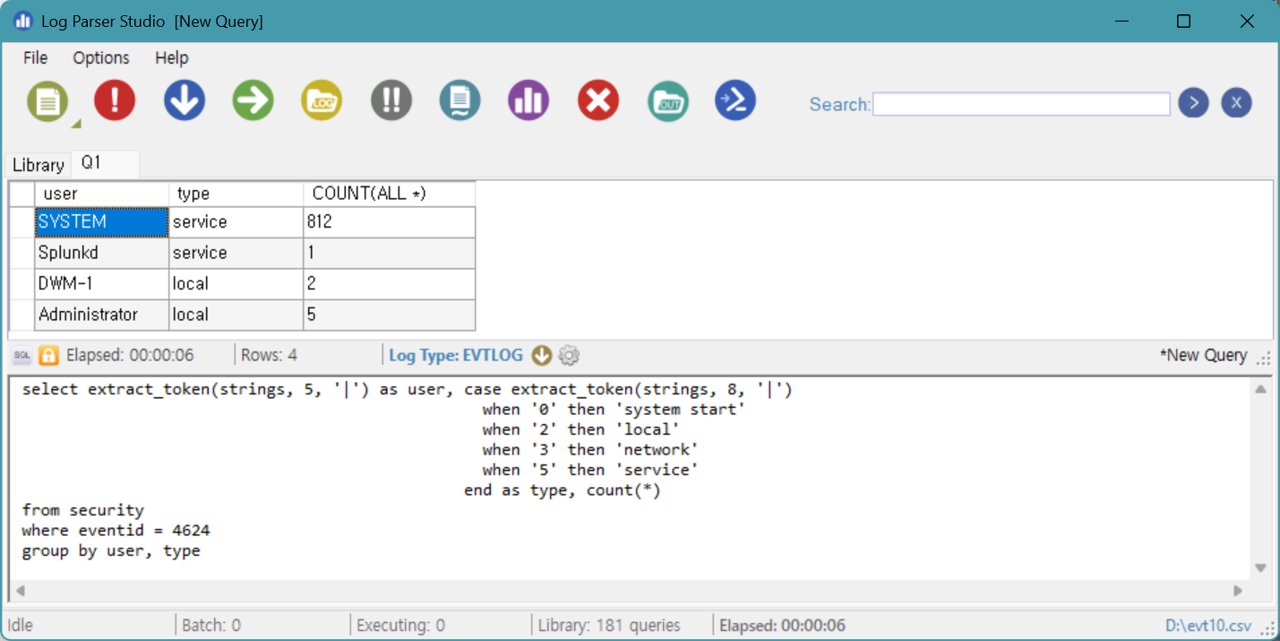
Task: Click the purple bar chart icon
Action: tap(529, 101)
